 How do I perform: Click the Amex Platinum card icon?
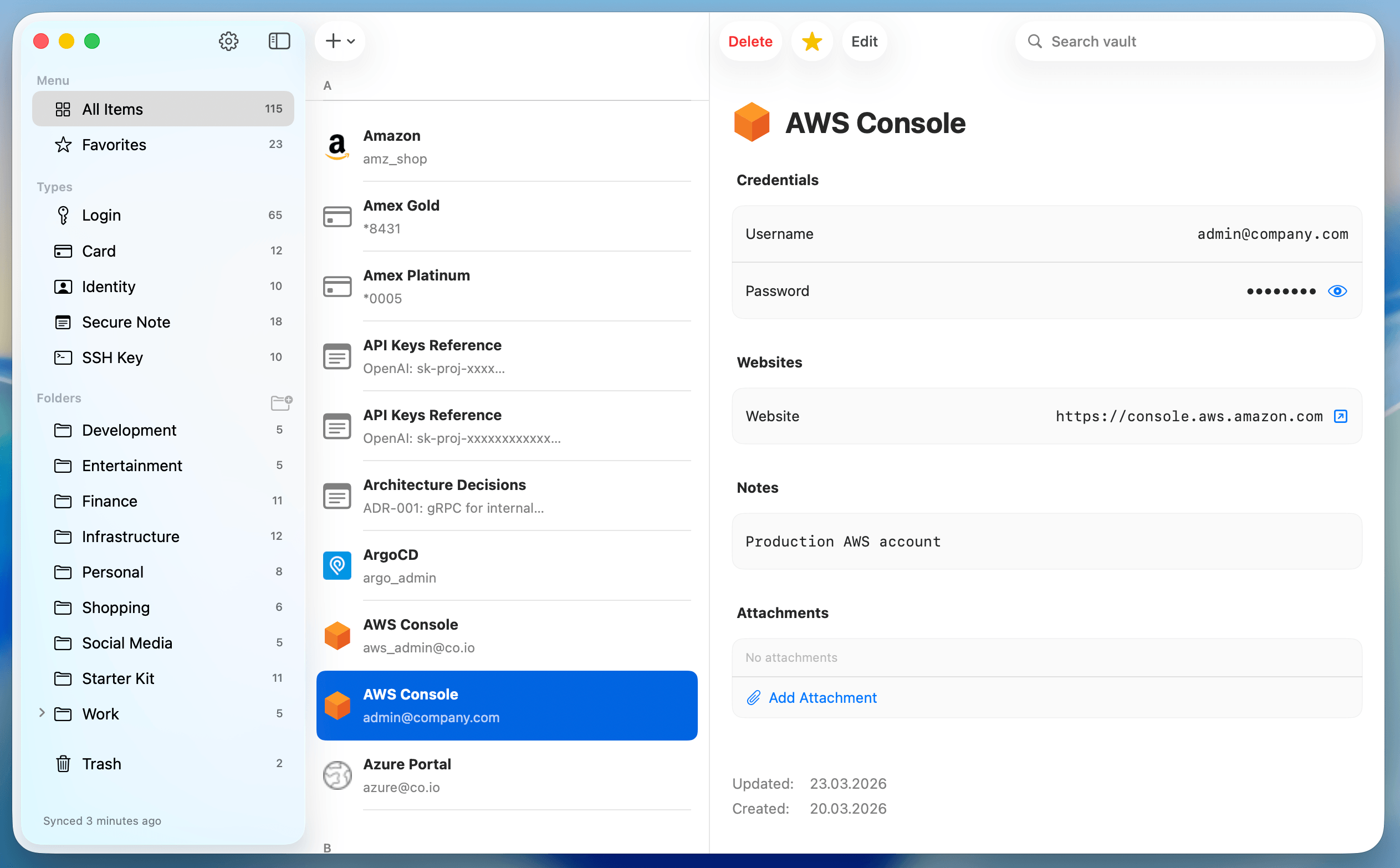[x=337, y=287]
